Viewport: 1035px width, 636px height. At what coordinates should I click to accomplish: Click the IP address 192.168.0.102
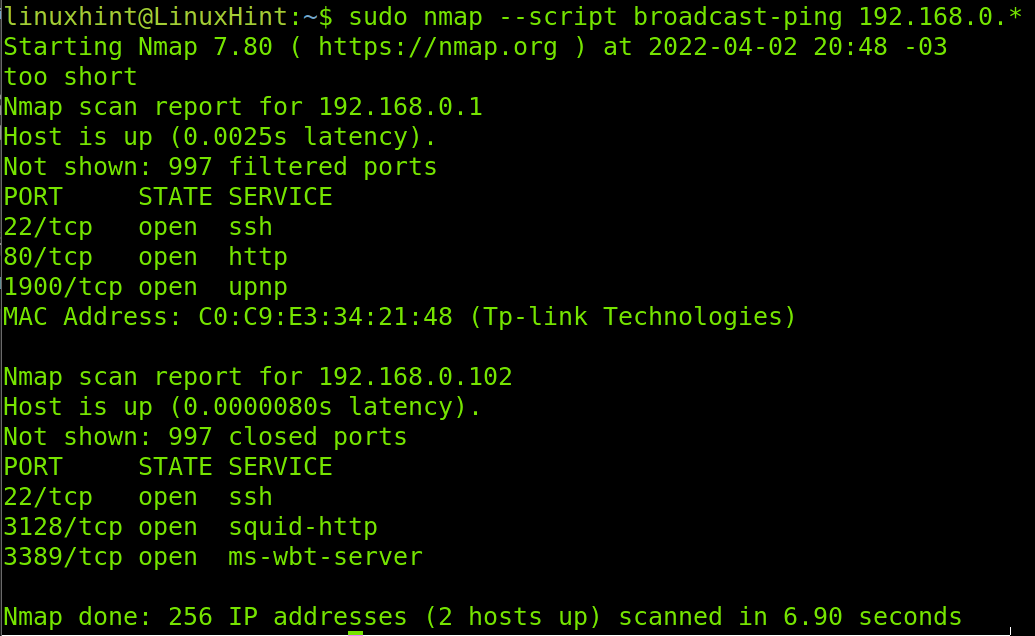coord(415,377)
